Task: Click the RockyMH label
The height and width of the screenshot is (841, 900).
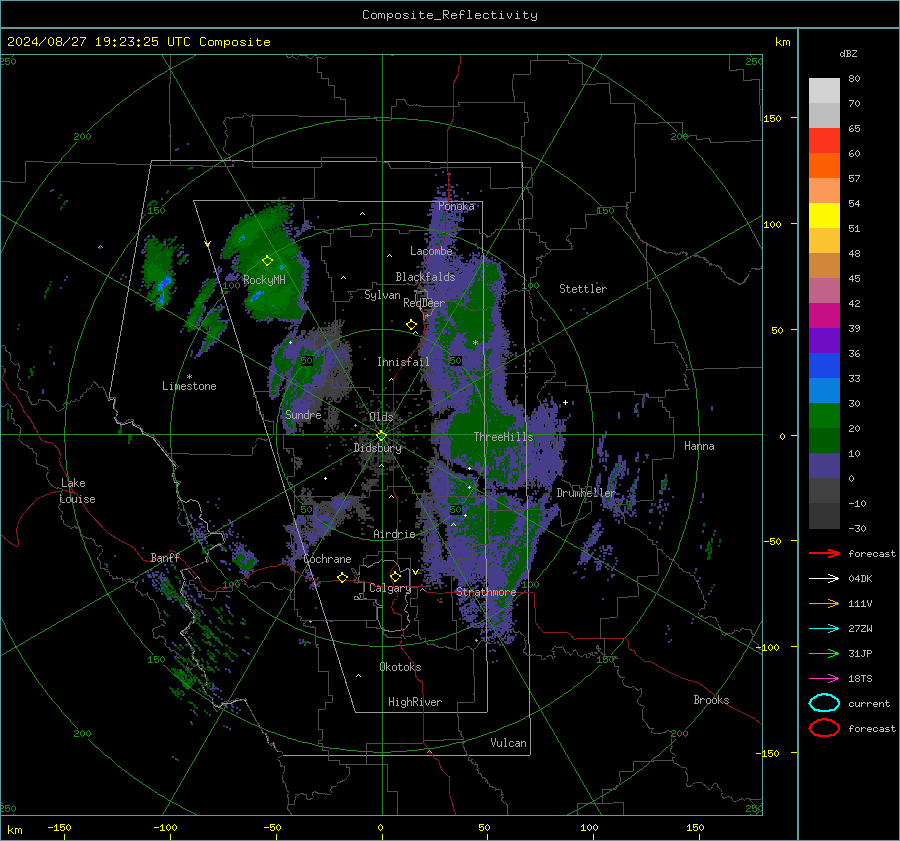Action: point(264,280)
